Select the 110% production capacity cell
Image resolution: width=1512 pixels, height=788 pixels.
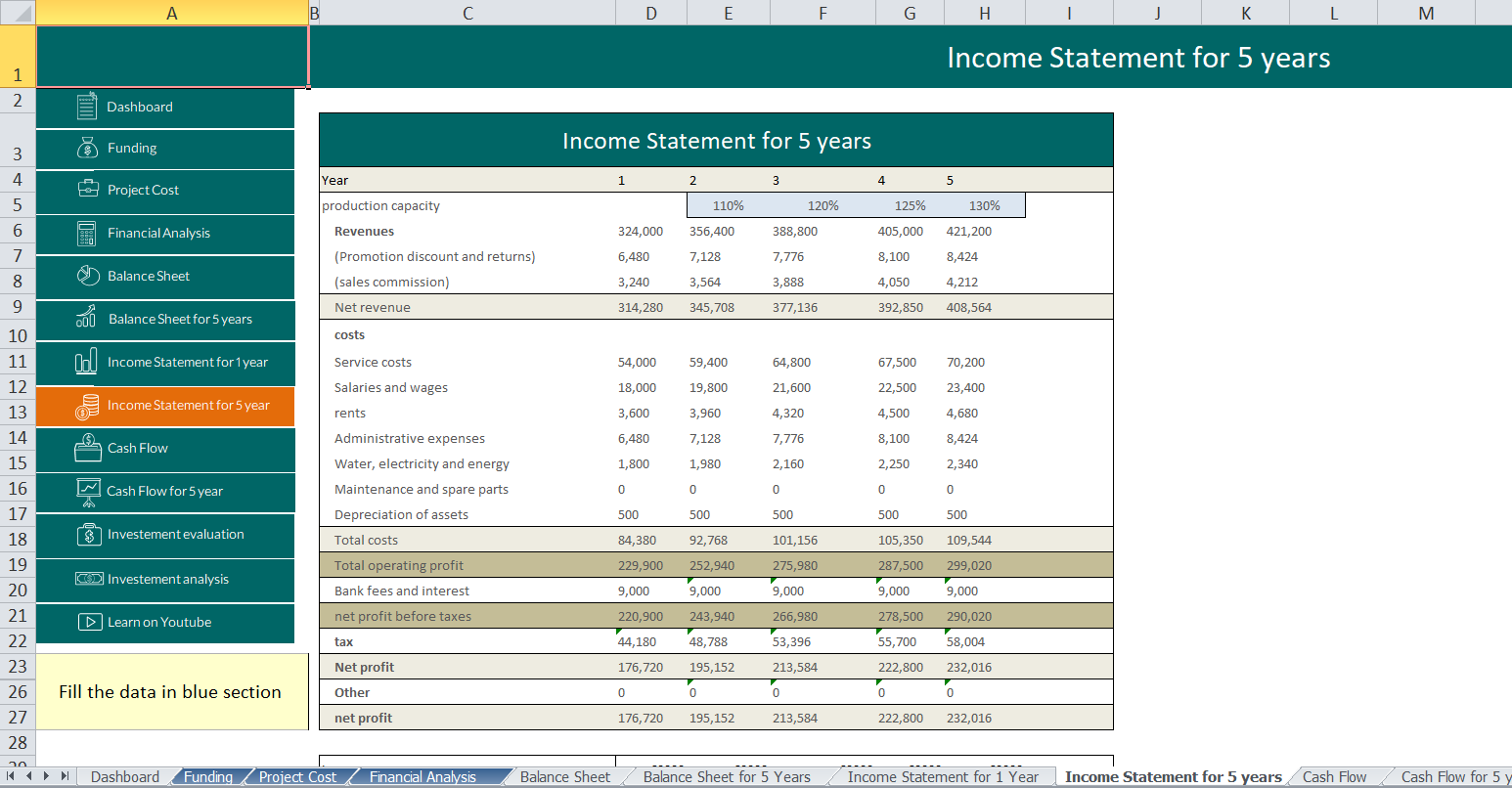[x=729, y=205]
